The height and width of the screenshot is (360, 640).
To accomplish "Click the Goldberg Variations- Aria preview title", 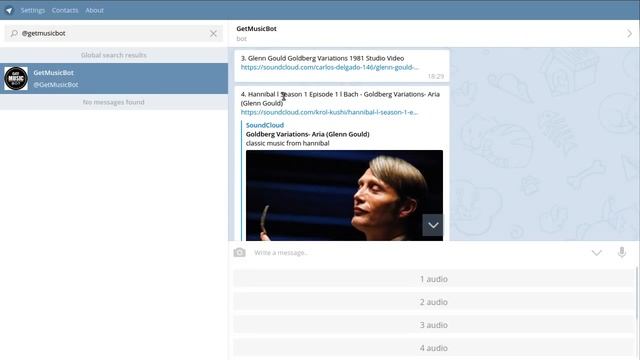I will coord(307,134).
